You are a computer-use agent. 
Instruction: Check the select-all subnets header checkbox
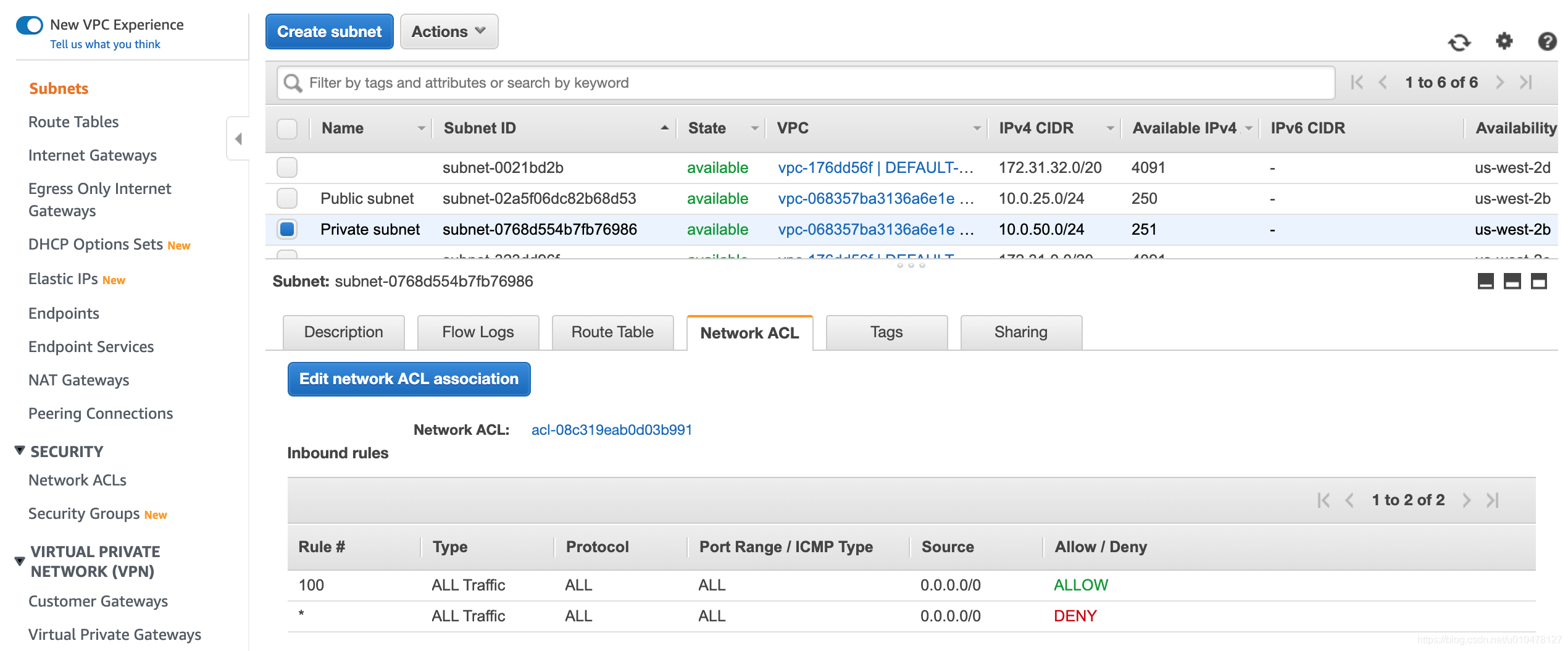pyautogui.click(x=287, y=128)
